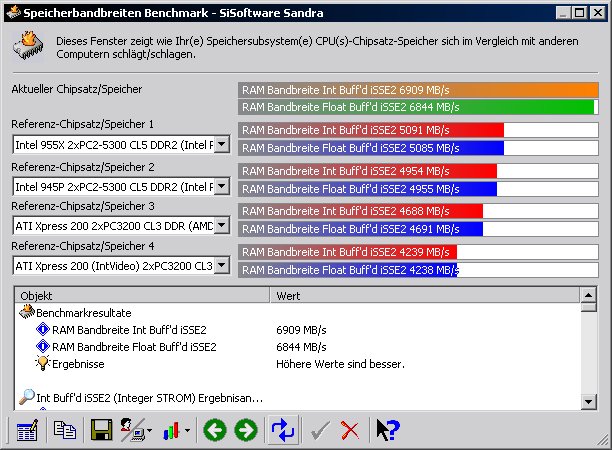Click the context help cursor question icon
Viewport: 612px width, 450px height.
point(388,430)
